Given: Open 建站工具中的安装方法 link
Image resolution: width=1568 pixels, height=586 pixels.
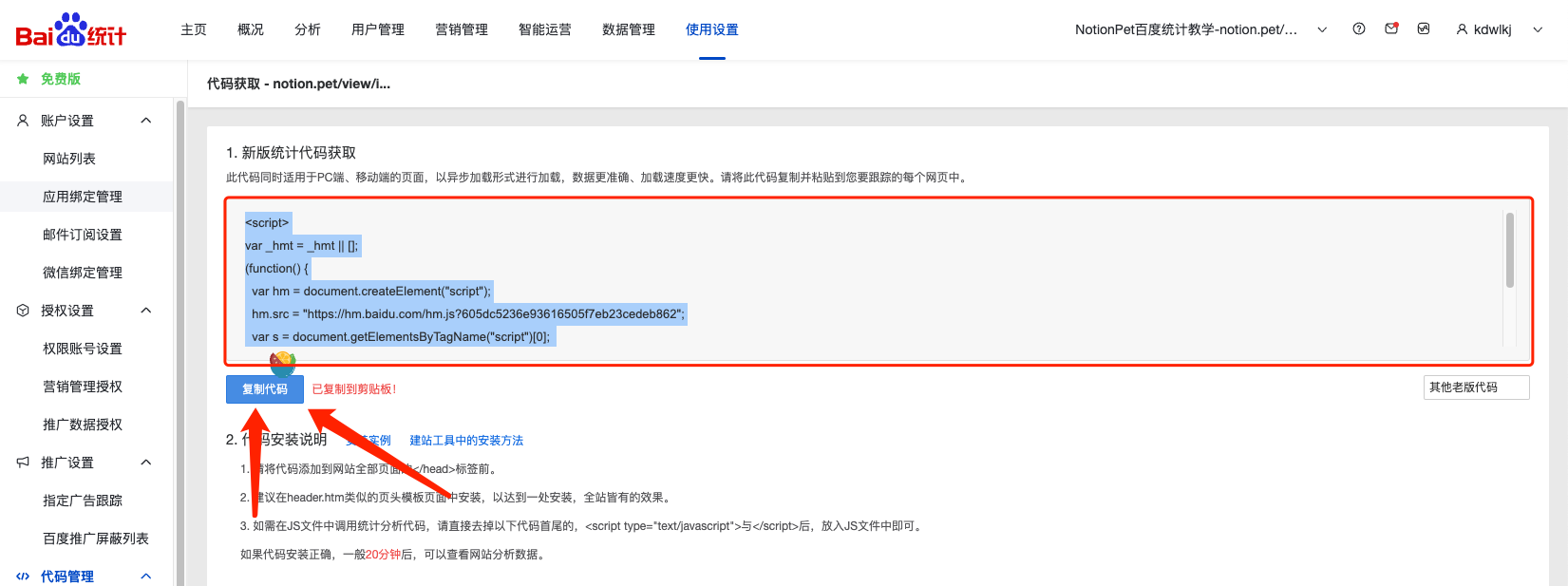Looking at the screenshot, I should (x=466, y=441).
